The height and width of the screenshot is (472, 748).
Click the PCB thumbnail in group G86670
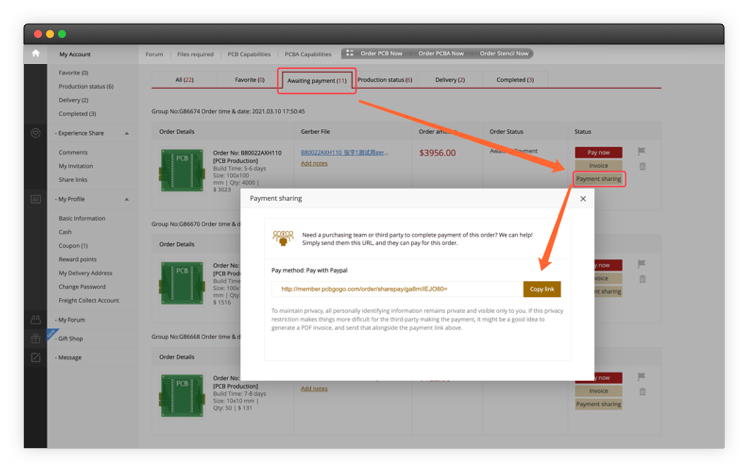pyautogui.click(x=182, y=283)
